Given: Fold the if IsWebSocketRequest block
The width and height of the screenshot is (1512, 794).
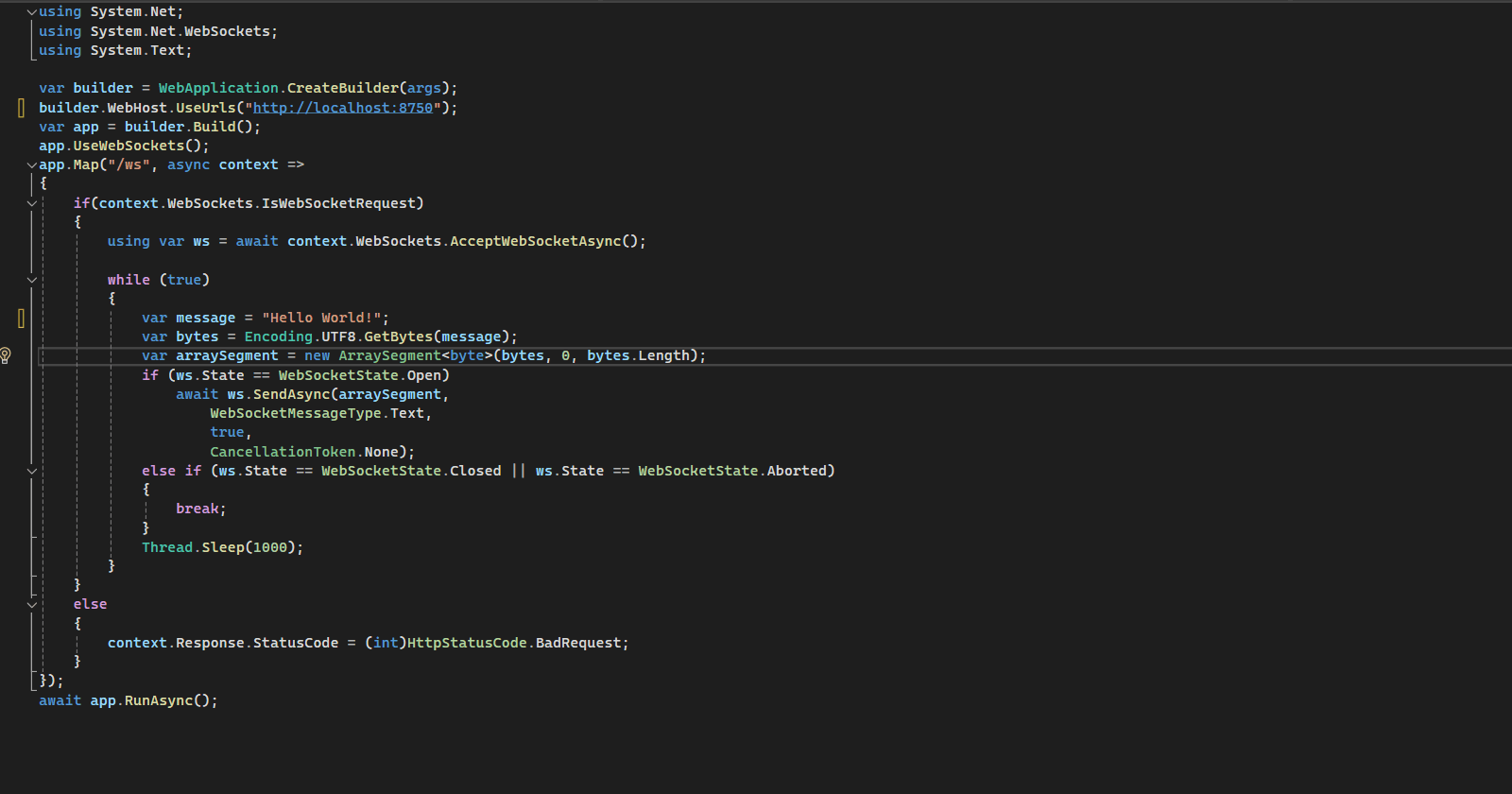Looking at the screenshot, I should click(x=31, y=203).
